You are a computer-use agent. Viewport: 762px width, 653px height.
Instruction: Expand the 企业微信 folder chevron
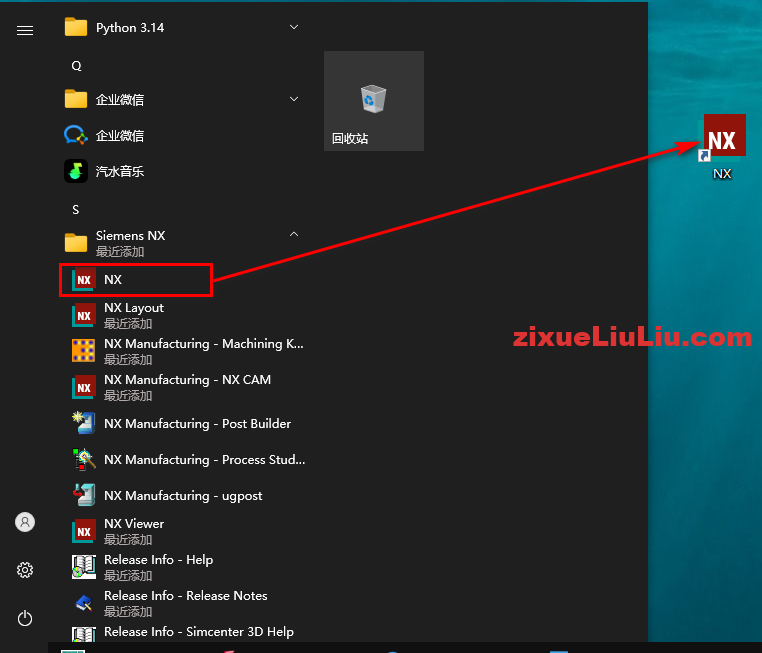[294, 99]
